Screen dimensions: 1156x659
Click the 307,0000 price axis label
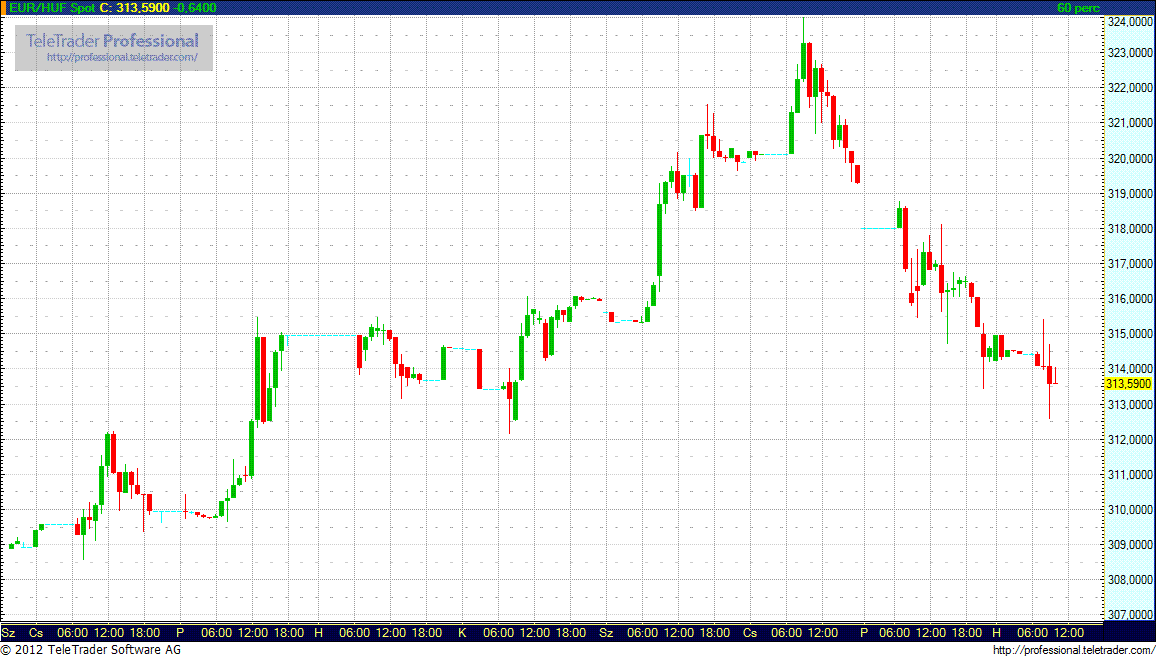point(1129,615)
